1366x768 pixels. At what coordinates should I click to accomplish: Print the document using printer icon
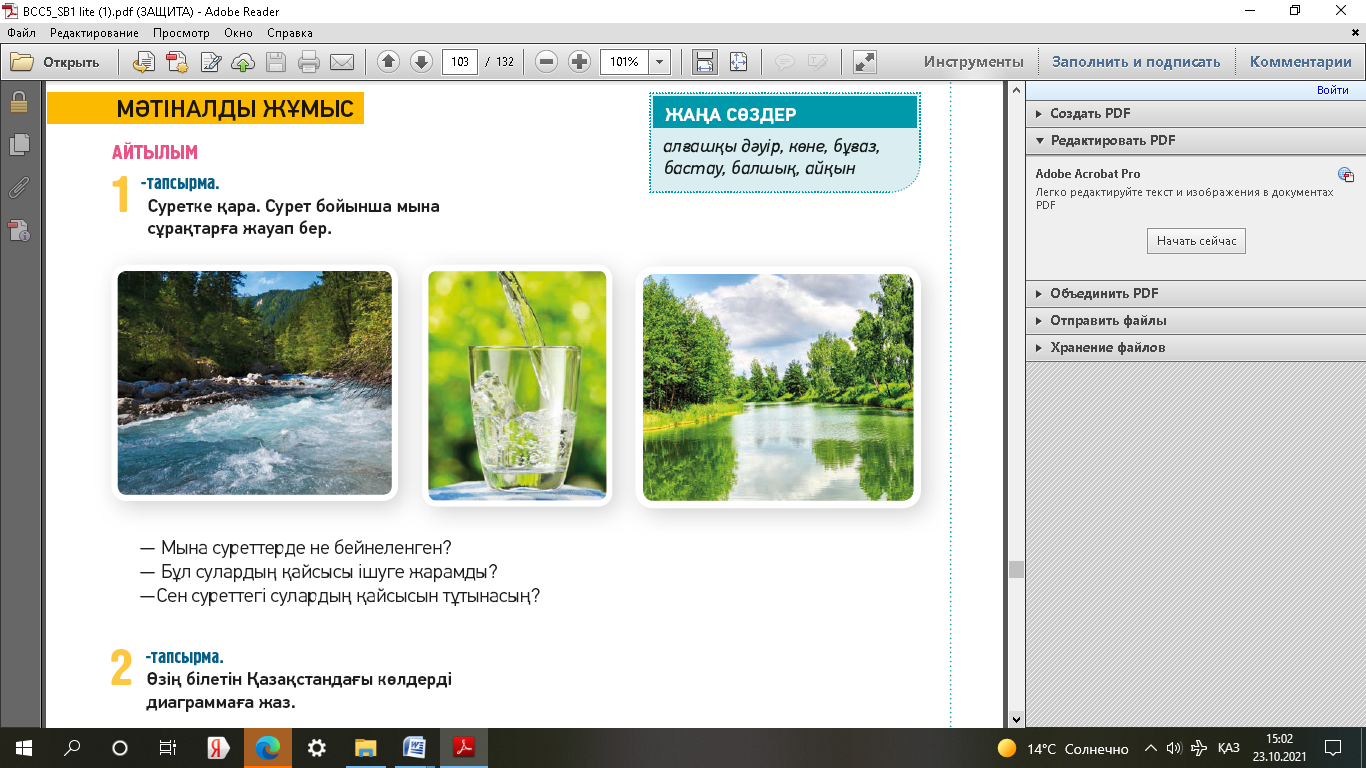pos(309,62)
